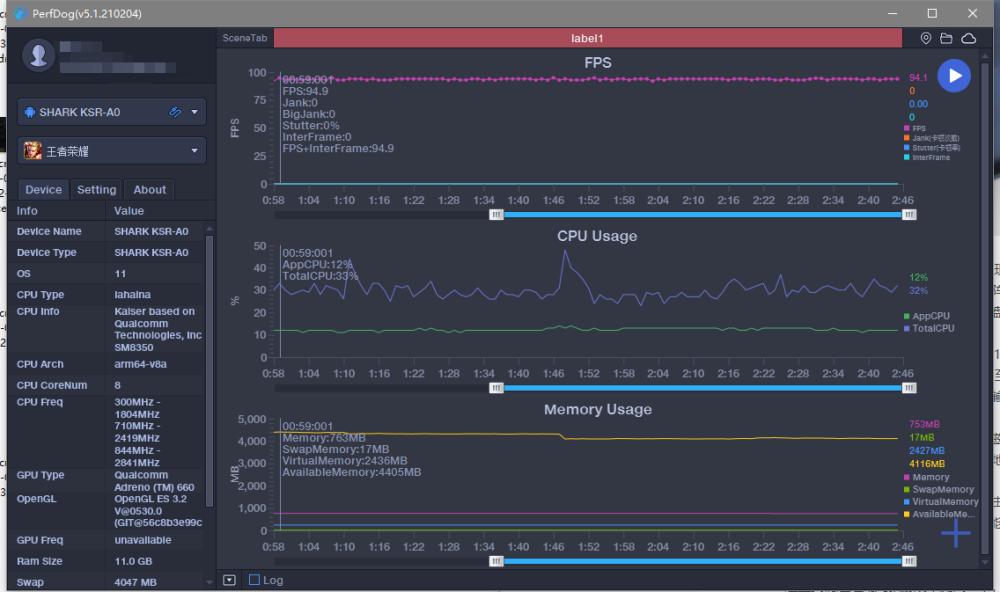This screenshot has height=592, width=1000.
Task: Click the user avatar icon
Action: pos(40,55)
